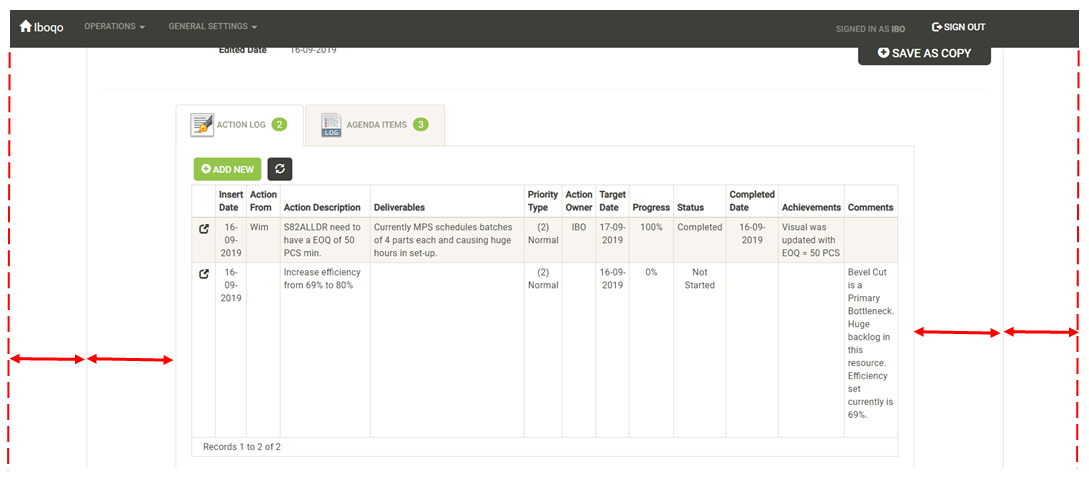Open the Increase efficiency row edit icon
Image resolution: width=1089 pixels, height=481 pixels.
(203, 273)
